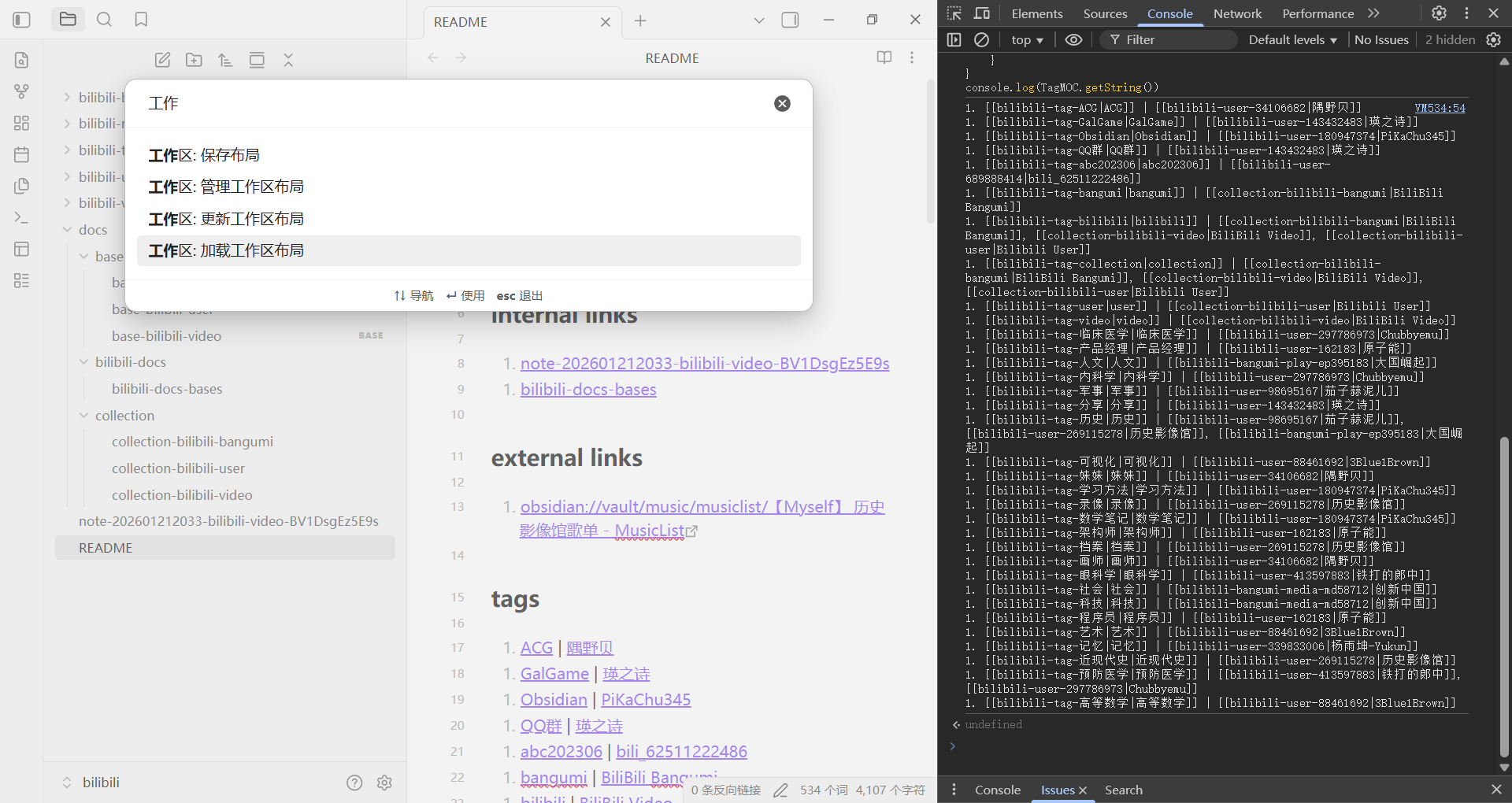Toggle device toolbar in DevTools
The image size is (1512, 803).
point(982,13)
